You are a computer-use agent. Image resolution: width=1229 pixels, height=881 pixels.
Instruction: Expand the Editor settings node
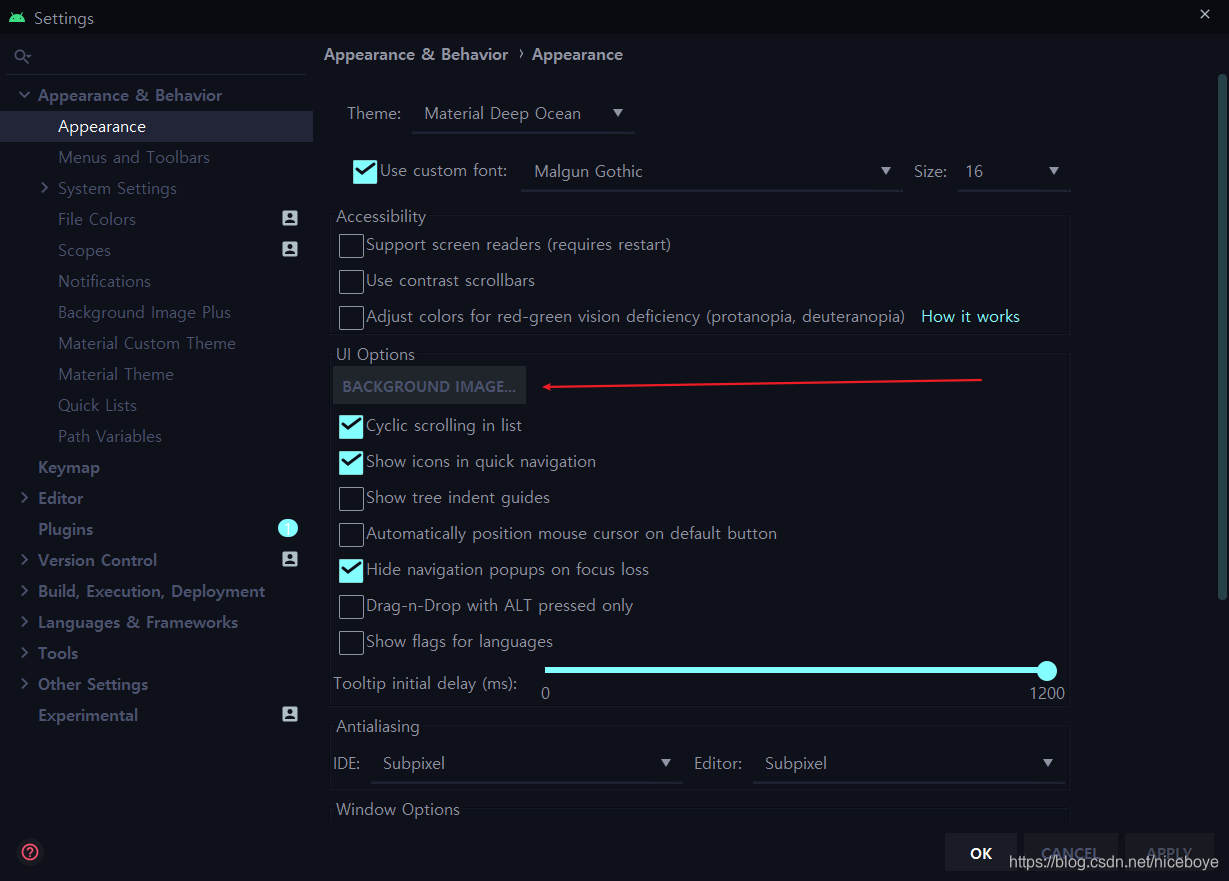coord(24,497)
